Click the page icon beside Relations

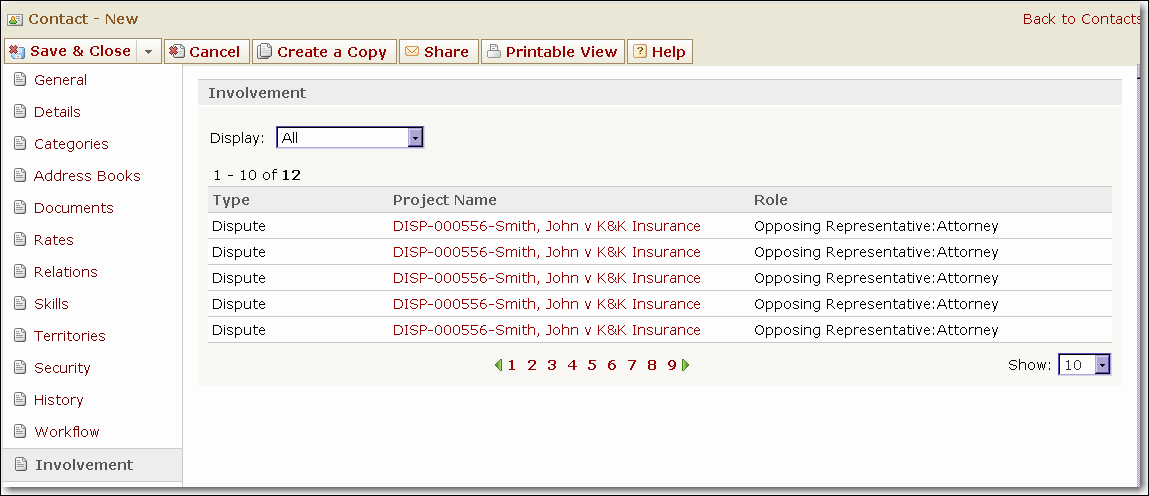20,271
